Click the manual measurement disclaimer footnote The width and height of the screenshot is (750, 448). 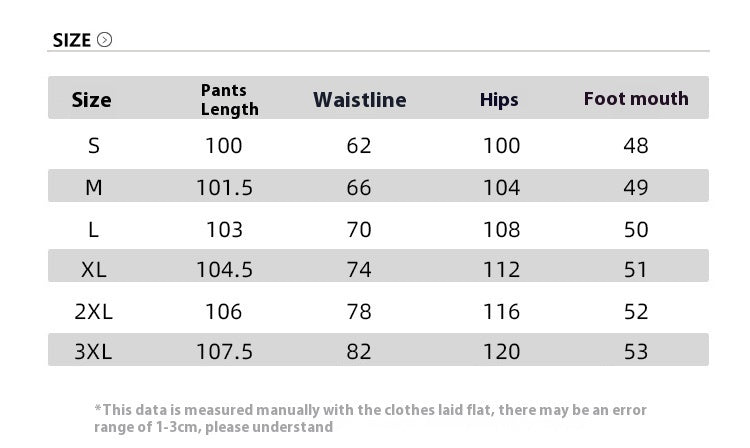(370, 418)
